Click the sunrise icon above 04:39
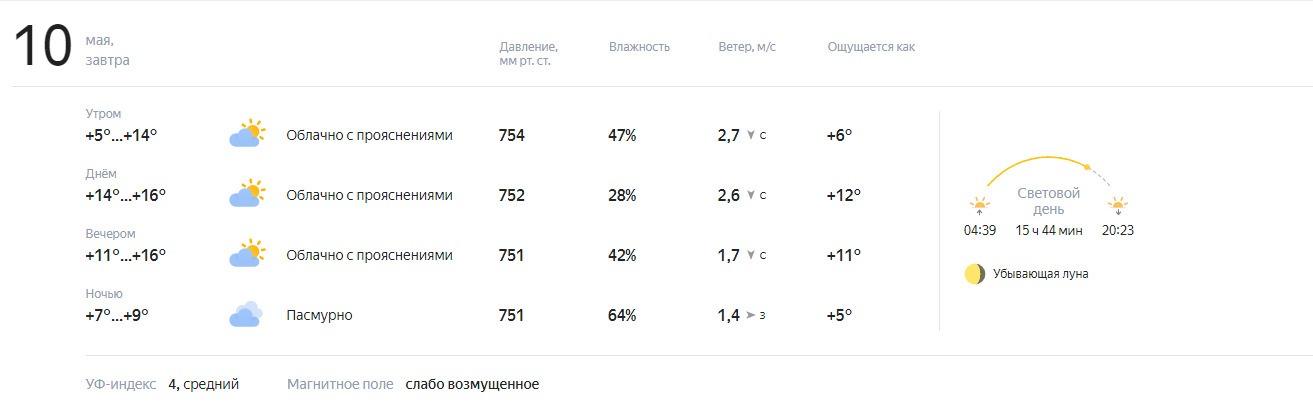 979,207
